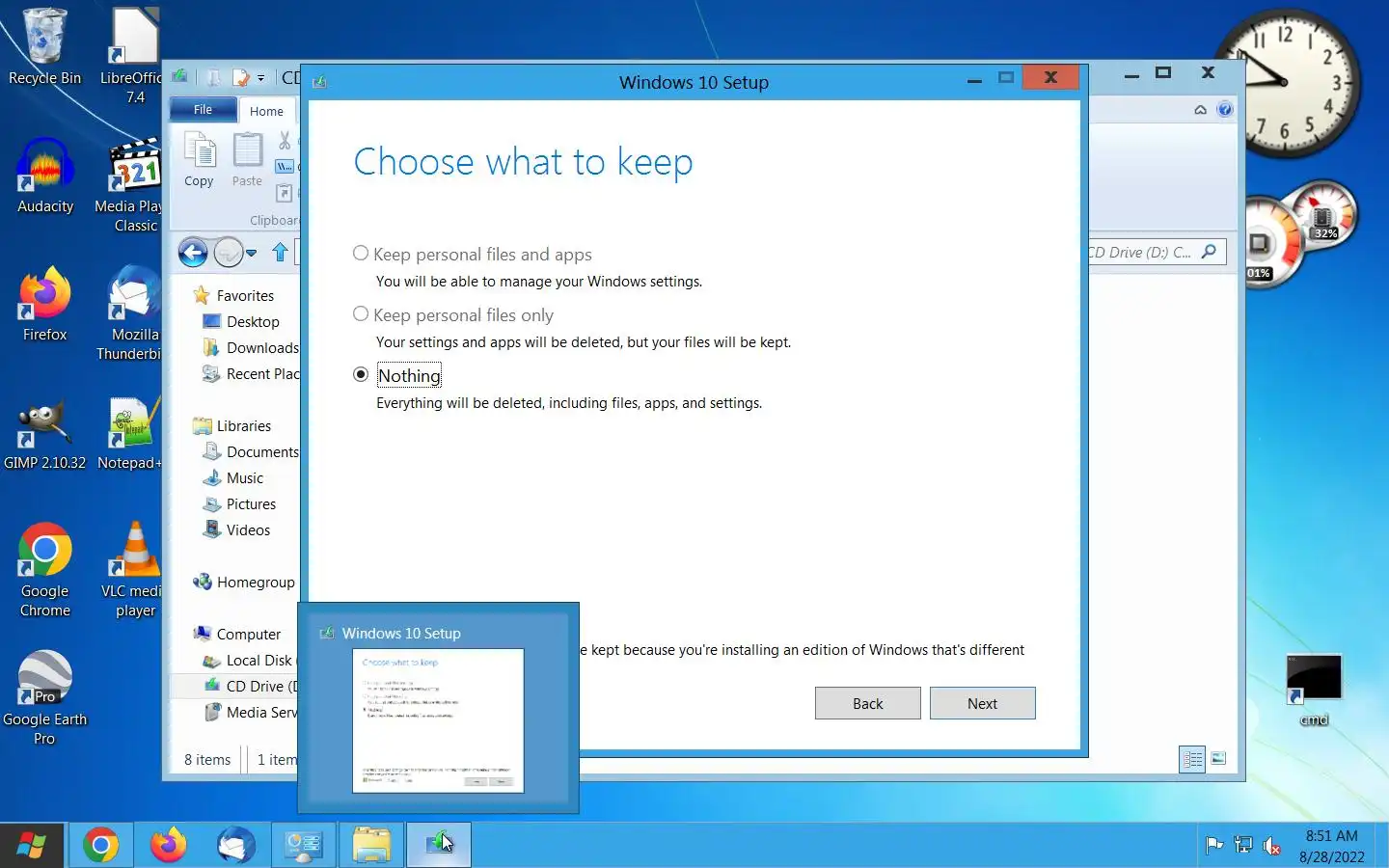The height and width of the screenshot is (868, 1389).
Task: Open the Google Earth Pro desktop shortcut
Action: point(44,697)
